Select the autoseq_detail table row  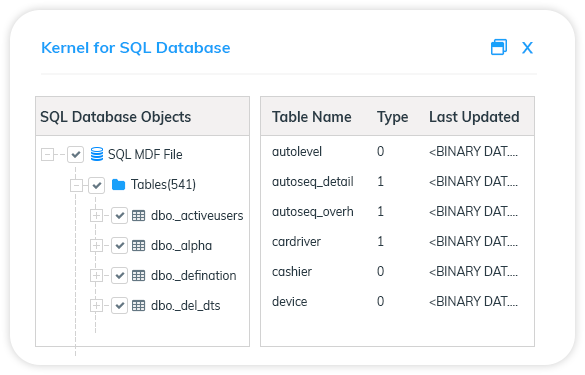point(397,182)
